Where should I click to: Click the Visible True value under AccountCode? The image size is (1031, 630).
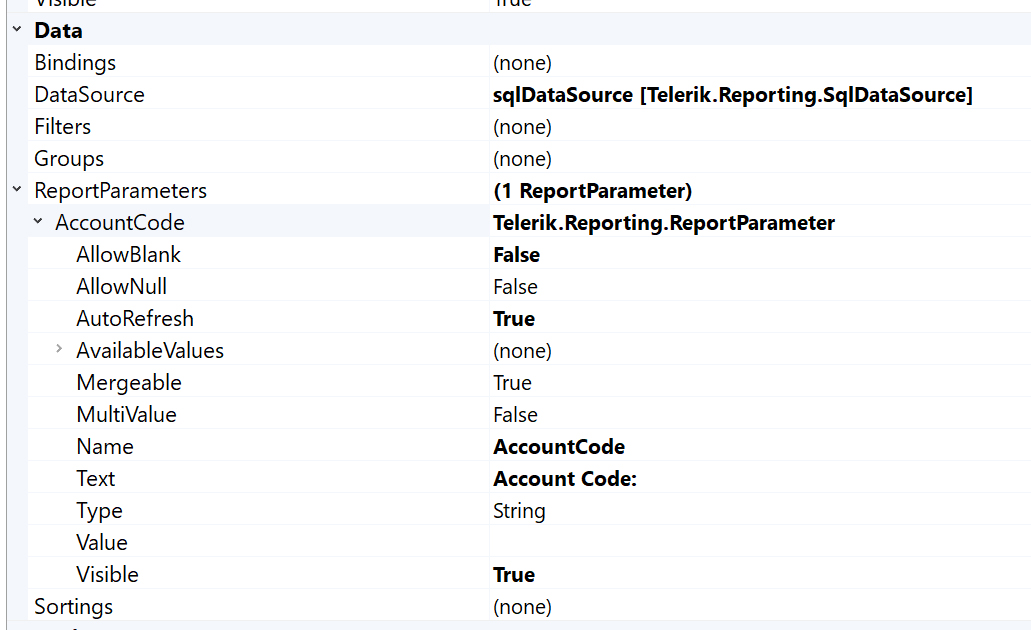[514, 575]
